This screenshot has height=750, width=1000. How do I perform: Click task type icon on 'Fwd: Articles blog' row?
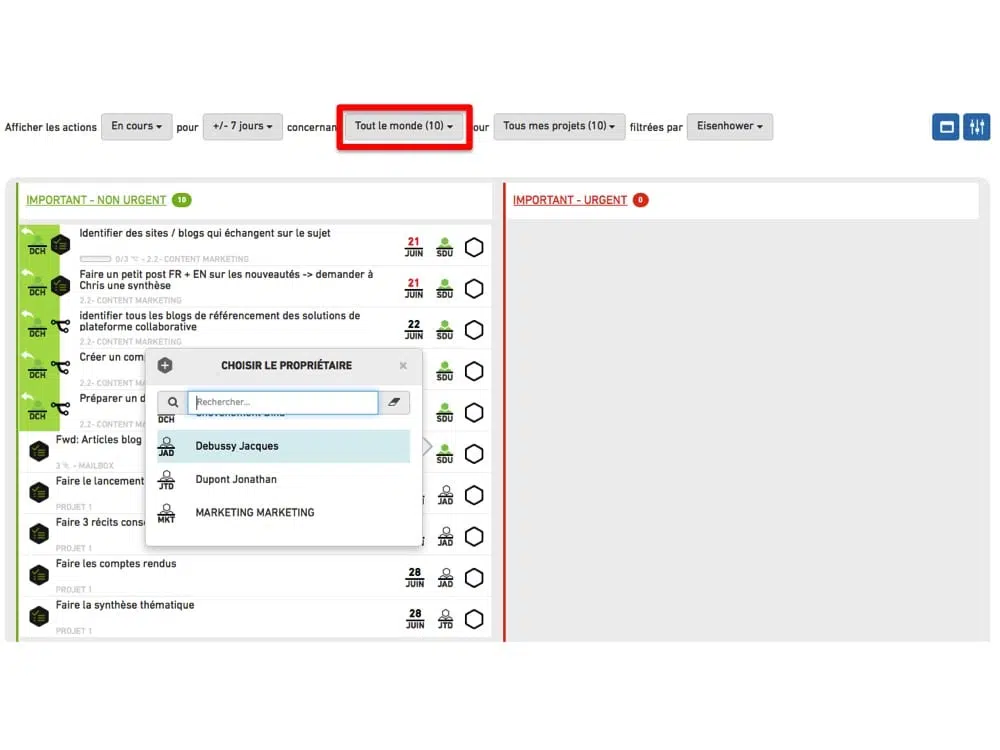click(39, 452)
